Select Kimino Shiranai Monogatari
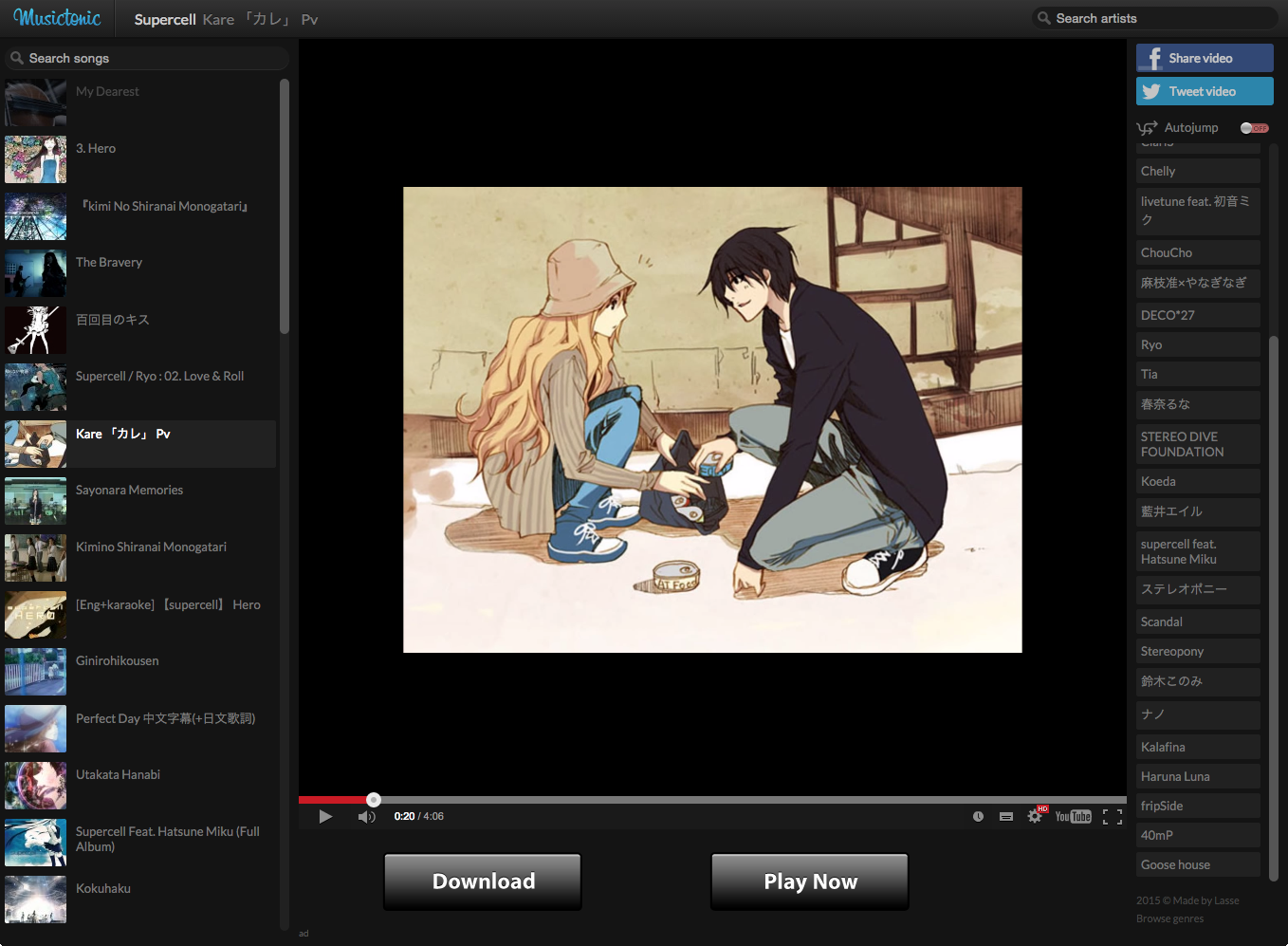1288x946 pixels. point(140,558)
